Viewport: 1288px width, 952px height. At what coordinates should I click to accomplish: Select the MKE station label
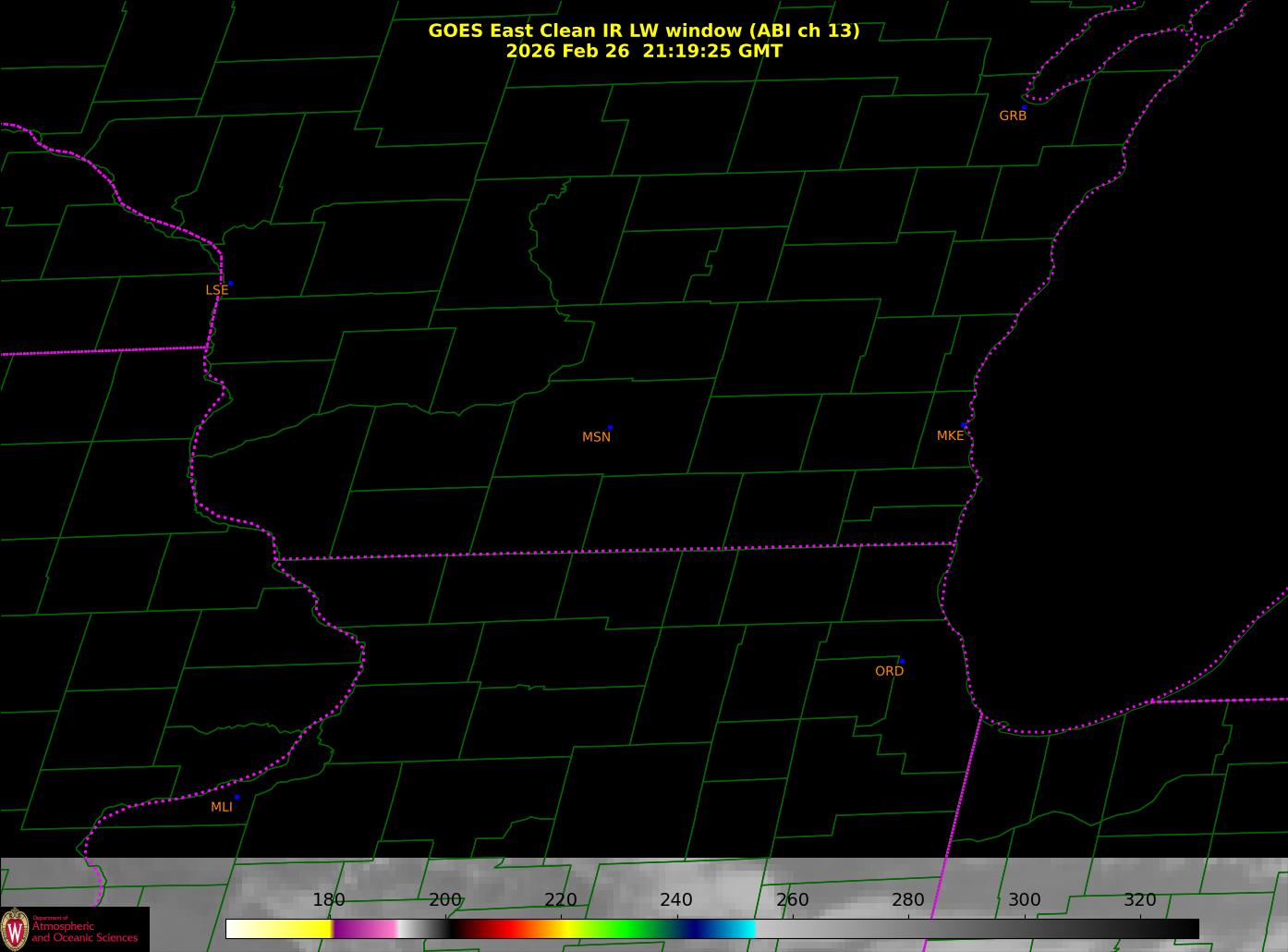950,435
